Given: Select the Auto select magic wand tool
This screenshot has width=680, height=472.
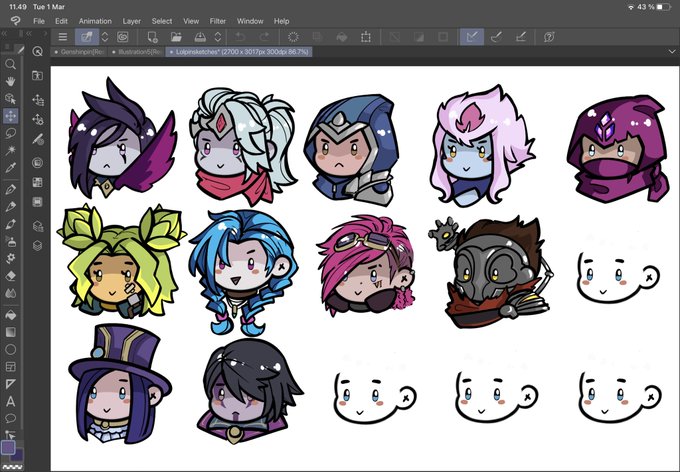Looking at the screenshot, I should [10, 151].
